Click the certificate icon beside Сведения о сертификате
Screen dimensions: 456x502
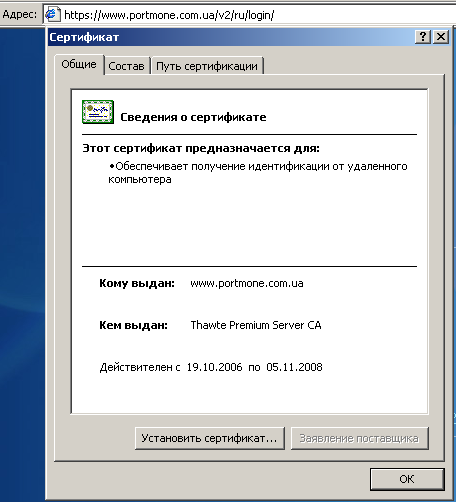point(98,112)
